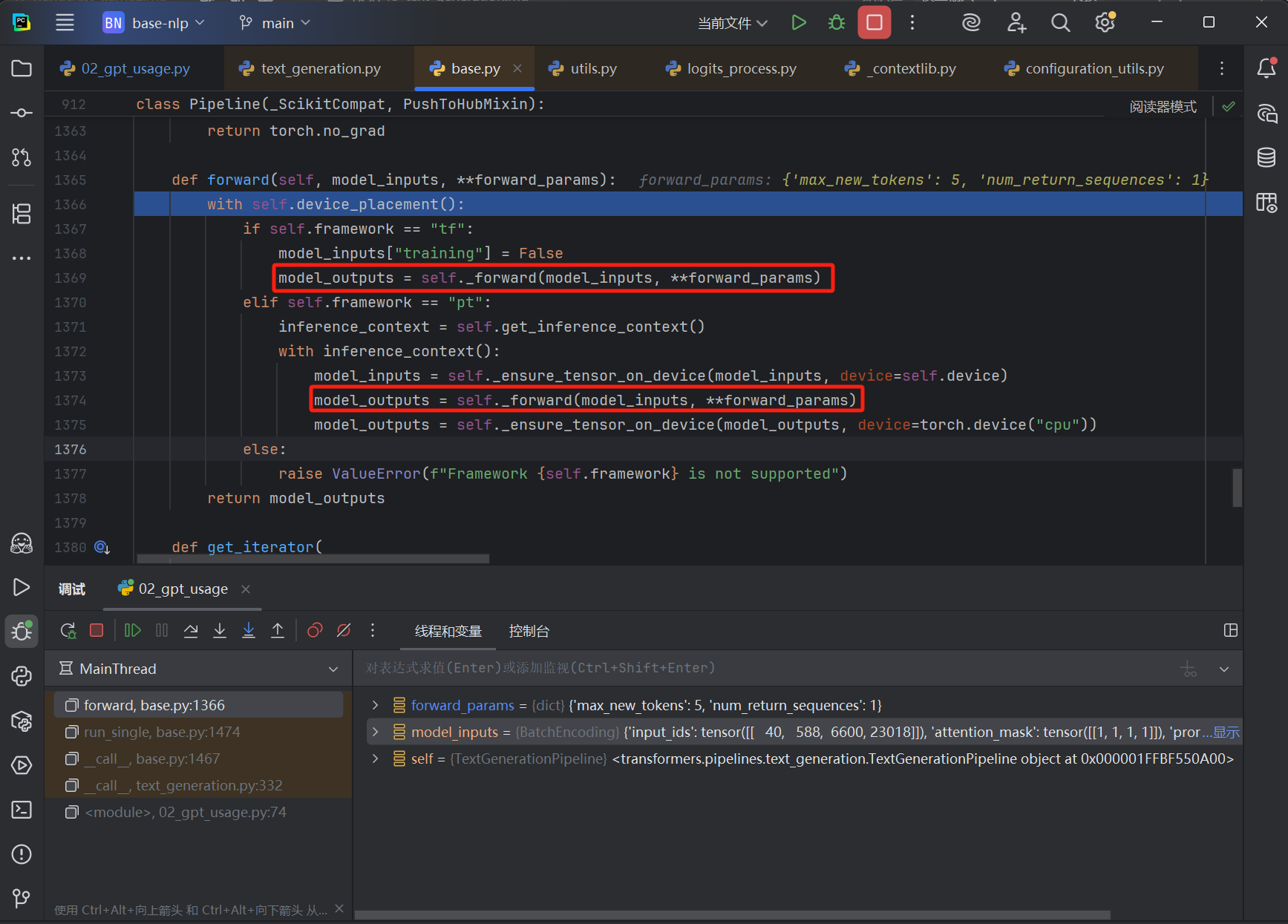This screenshot has height=924, width=1288.
Task: Open the Python Packages sidebar icon
Action: coord(22,721)
